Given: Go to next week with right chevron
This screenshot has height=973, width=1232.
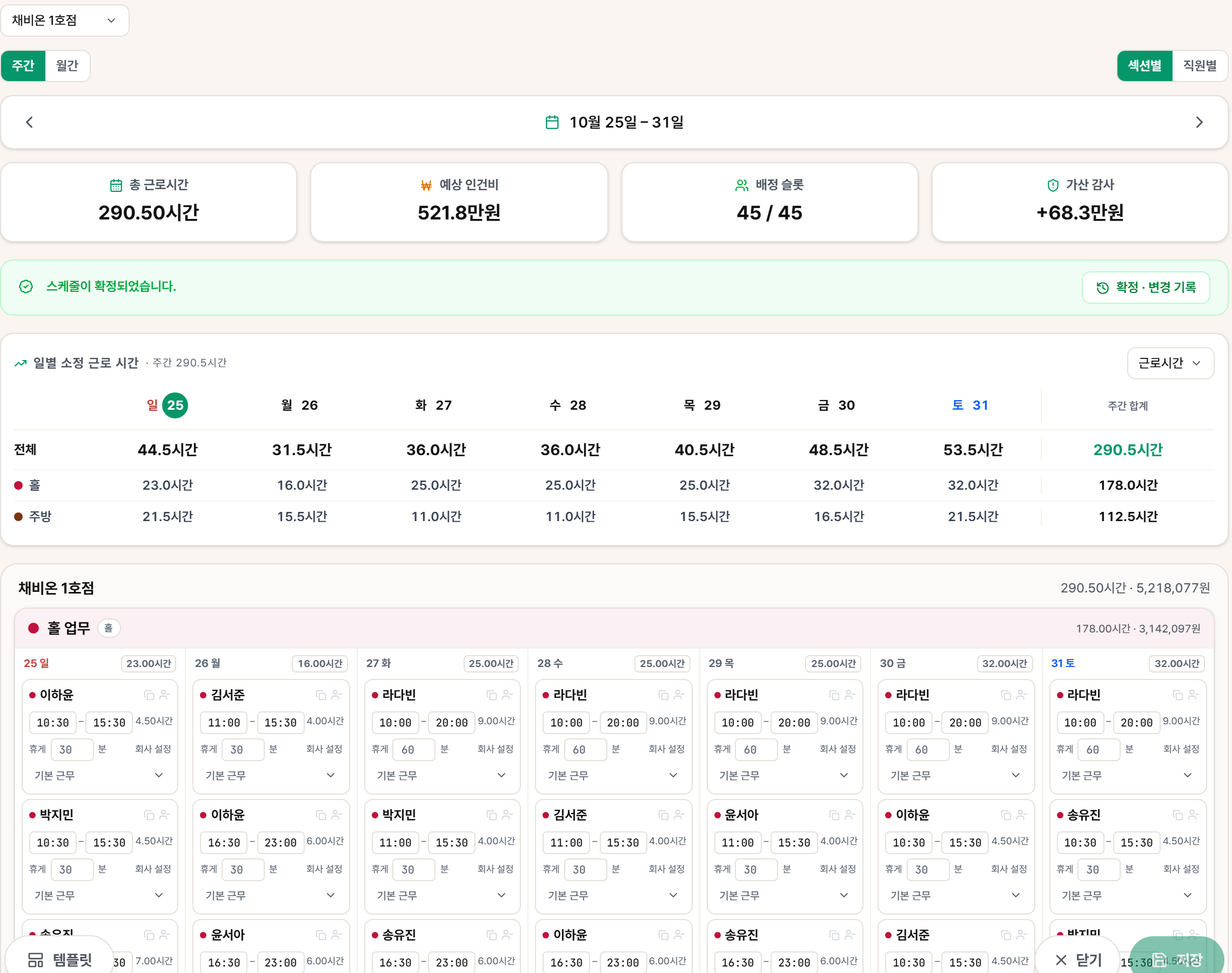Looking at the screenshot, I should pos(1199,123).
